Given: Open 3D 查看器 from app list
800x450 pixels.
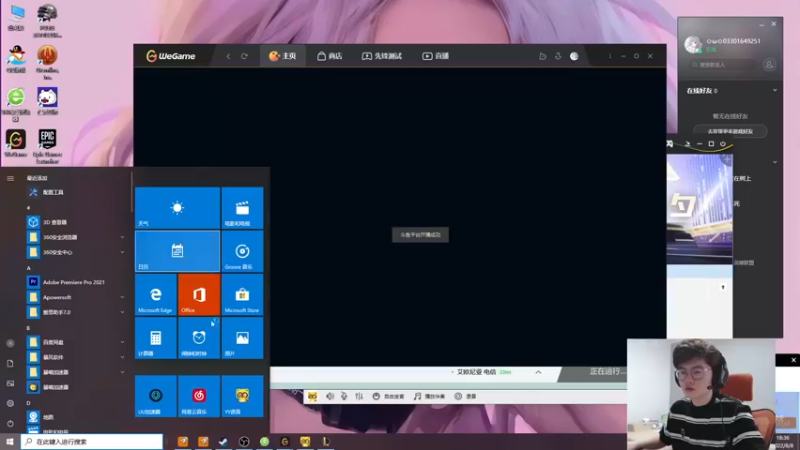Looking at the screenshot, I should tap(77, 222).
